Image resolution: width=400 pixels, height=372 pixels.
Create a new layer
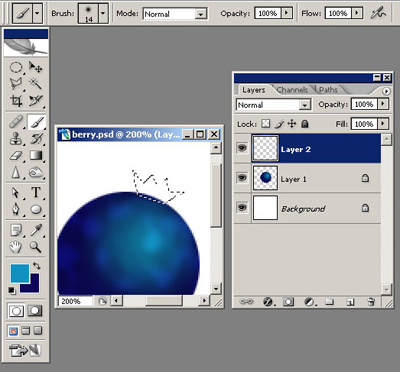[x=350, y=302]
